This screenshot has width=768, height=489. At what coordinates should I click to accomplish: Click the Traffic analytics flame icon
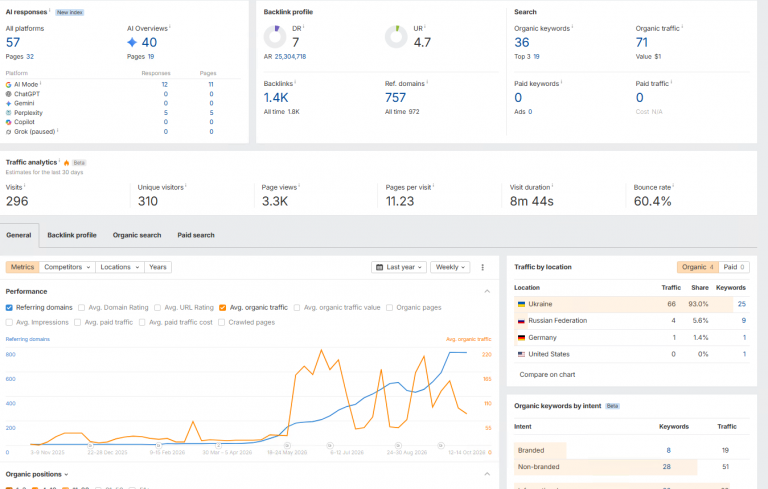[x=66, y=163]
